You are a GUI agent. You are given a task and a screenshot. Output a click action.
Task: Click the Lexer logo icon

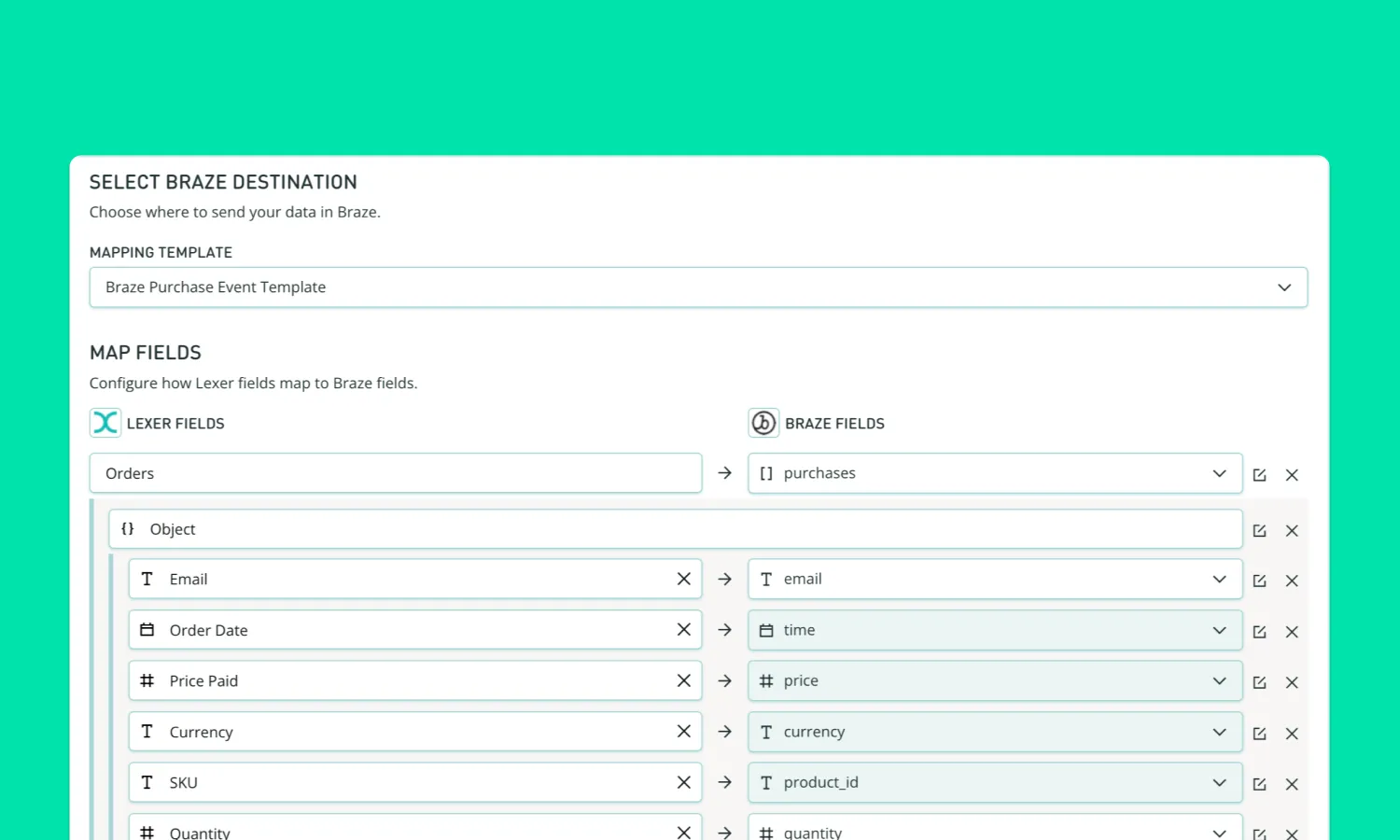pyautogui.click(x=105, y=423)
